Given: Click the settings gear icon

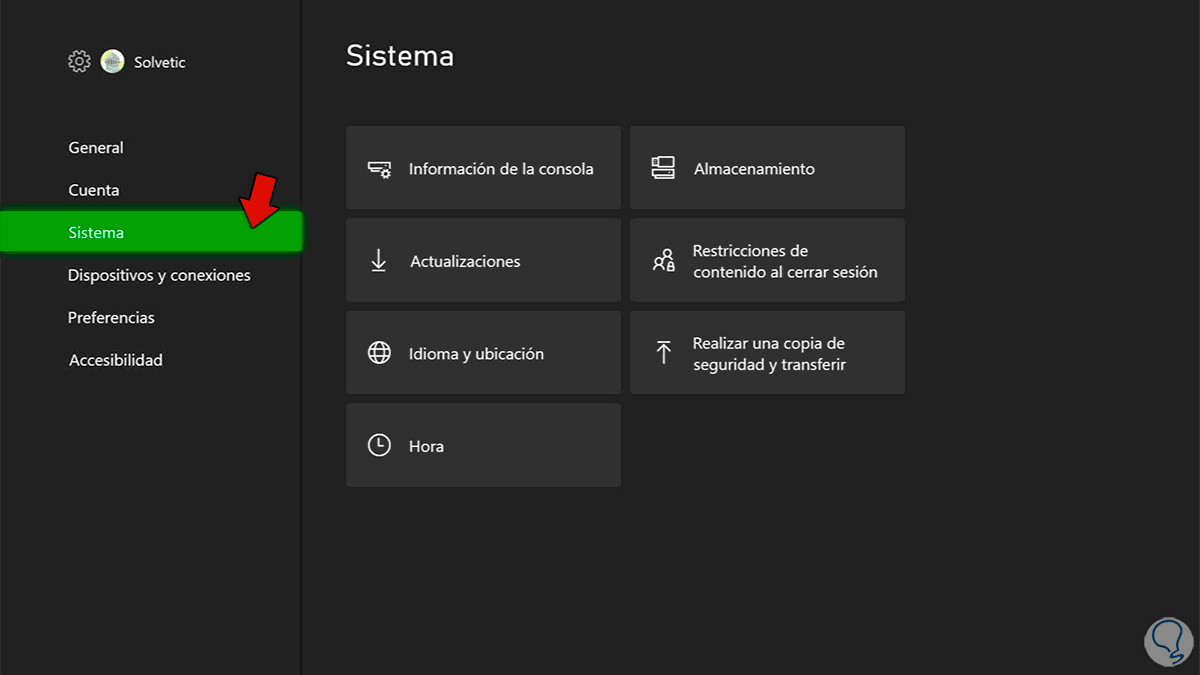Looking at the screenshot, I should (x=79, y=62).
